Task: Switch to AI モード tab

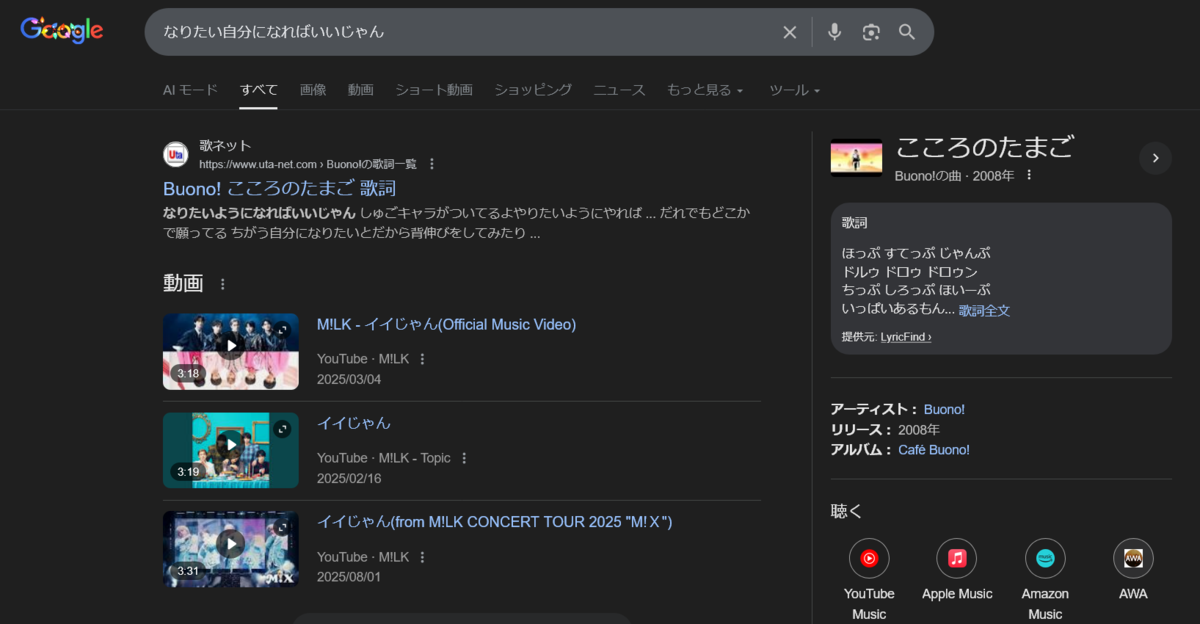Action: coord(190,90)
